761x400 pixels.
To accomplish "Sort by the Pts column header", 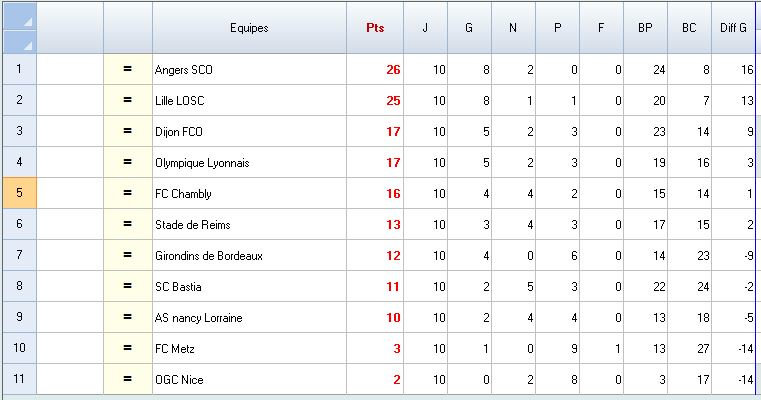I will [374, 28].
